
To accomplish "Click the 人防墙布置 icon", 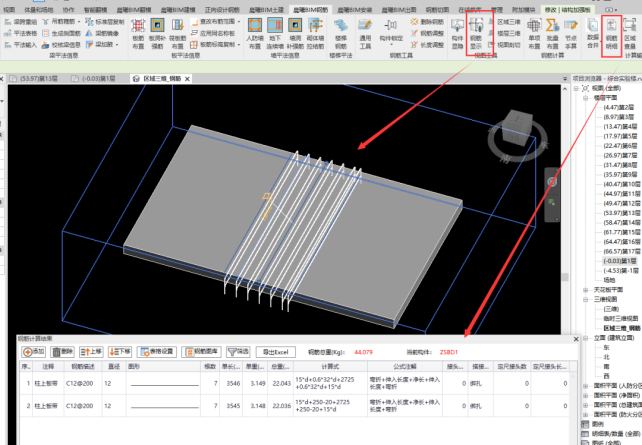I will click(254, 30).
